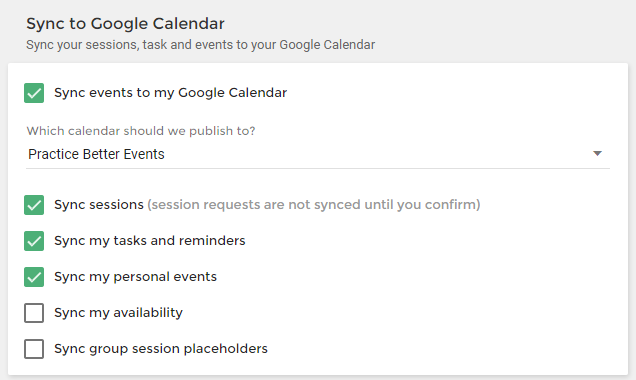This screenshot has height=380, width=636.
Task: Click the Sync to Google Calendar heading
Action: (x=125, y=24)
